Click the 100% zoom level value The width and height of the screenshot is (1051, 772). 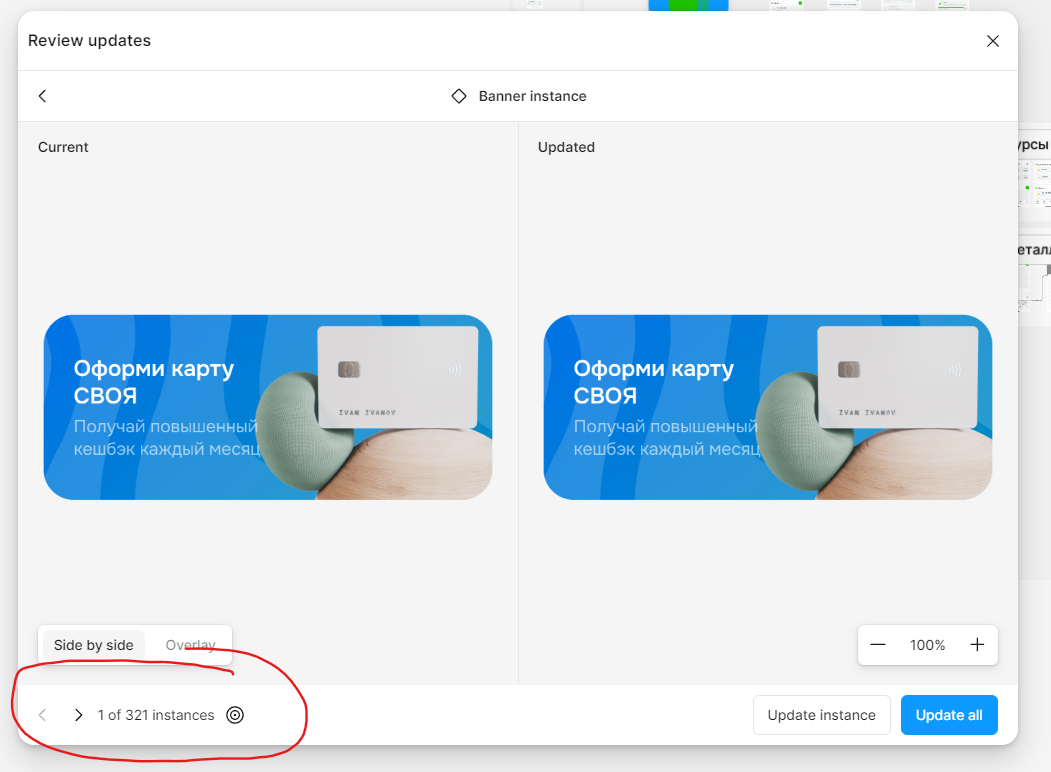click(x=927, y=645)
